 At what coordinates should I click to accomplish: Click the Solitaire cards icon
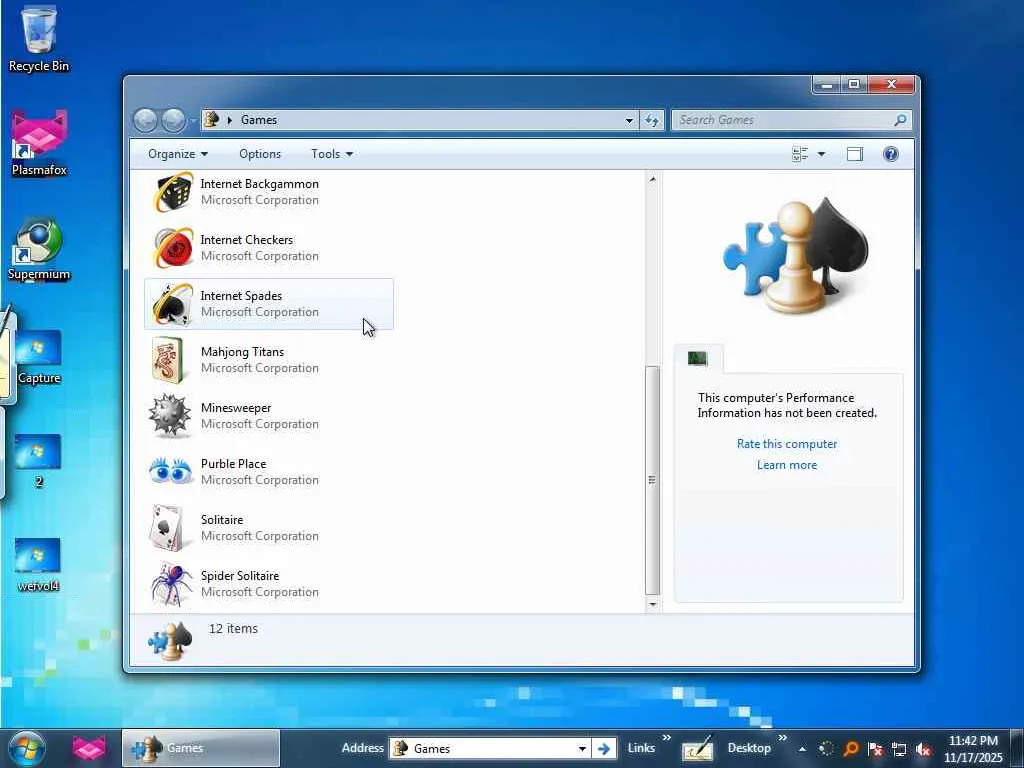167,528
